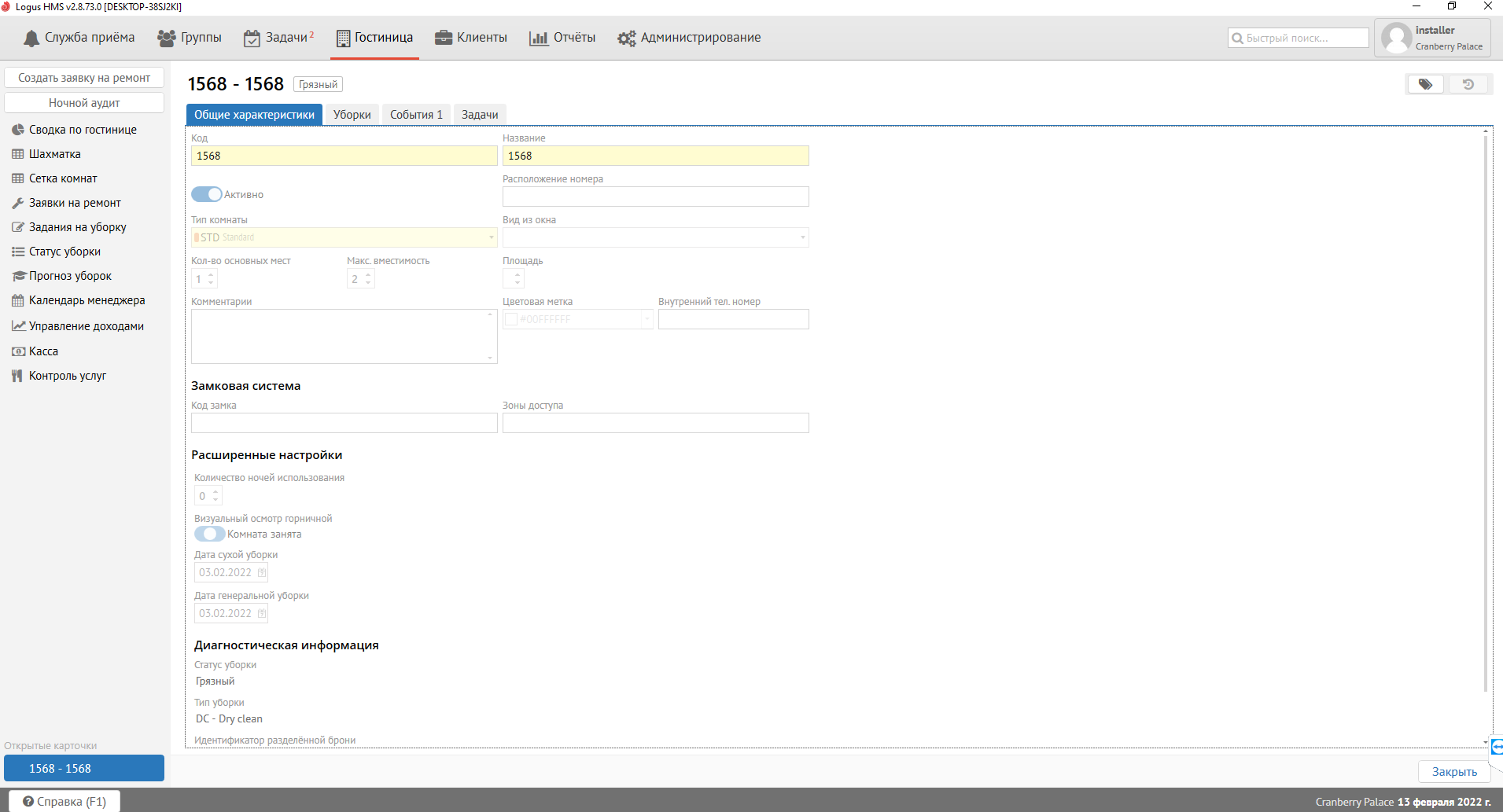Click the installer user profile avatar

pyautogui.click(x=1397, y=38)
